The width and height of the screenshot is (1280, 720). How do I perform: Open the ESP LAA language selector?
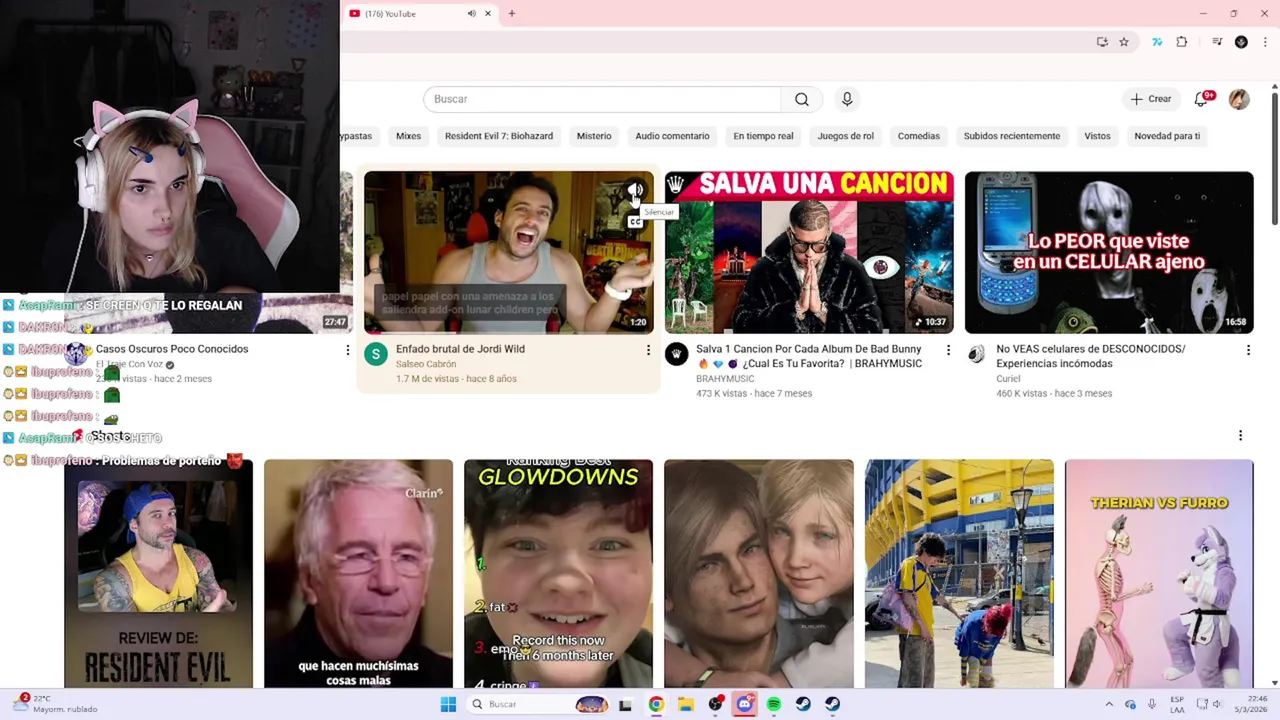coord(1177,704)
